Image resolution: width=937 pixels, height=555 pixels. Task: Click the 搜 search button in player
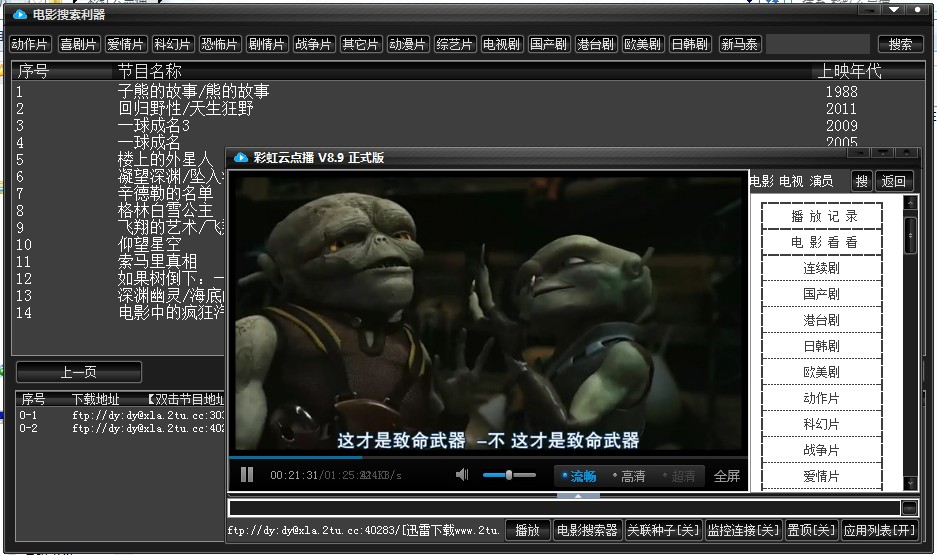862,181
